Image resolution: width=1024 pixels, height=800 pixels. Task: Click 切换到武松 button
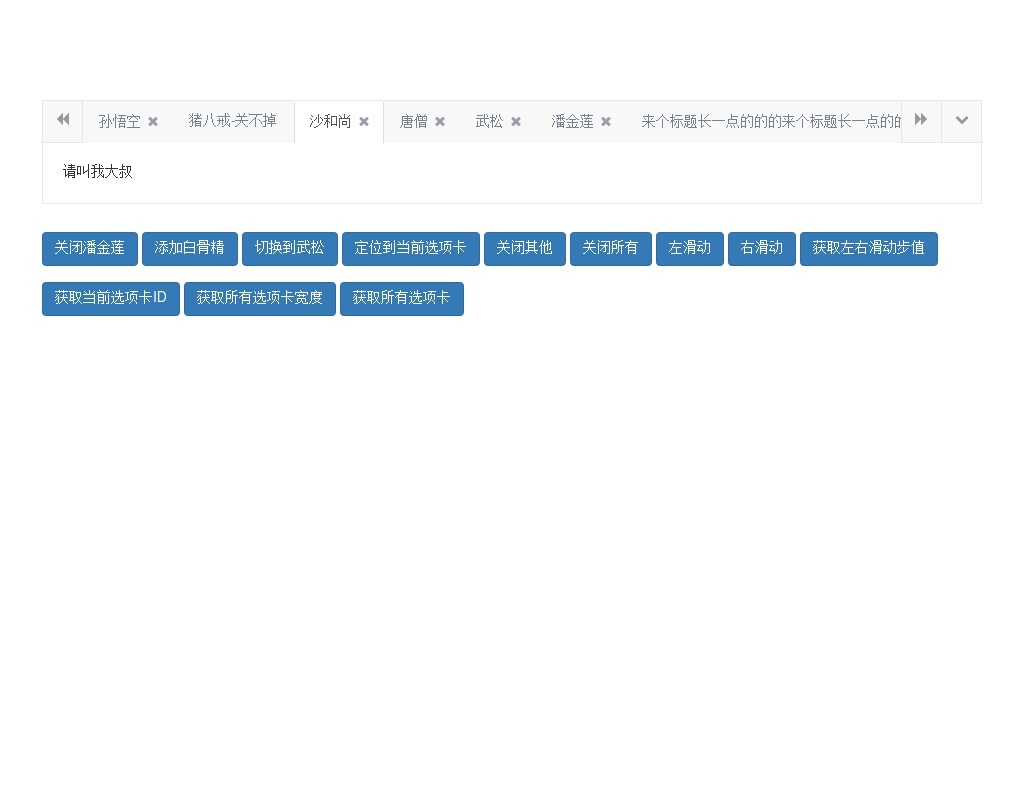click(x=290, y=248)
